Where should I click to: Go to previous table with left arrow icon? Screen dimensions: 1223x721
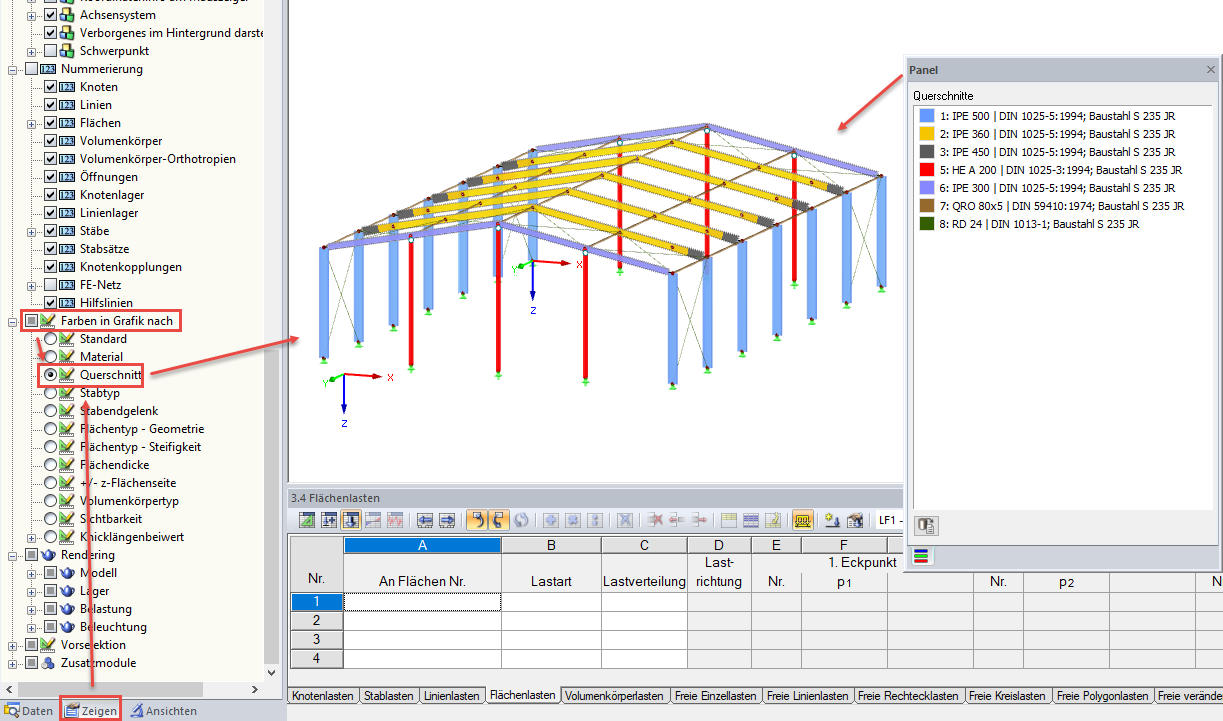425,520
